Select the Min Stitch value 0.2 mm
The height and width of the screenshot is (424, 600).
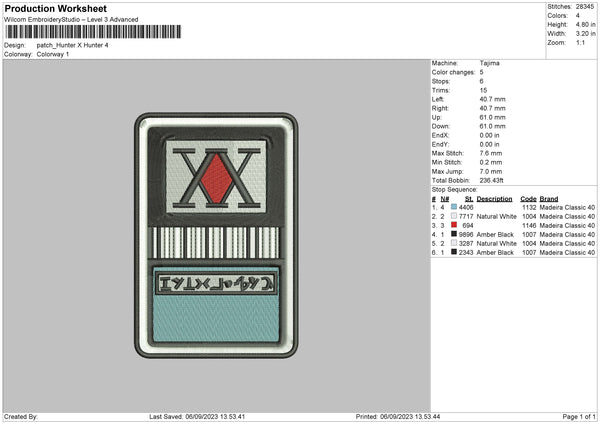[x=491, y=162]
